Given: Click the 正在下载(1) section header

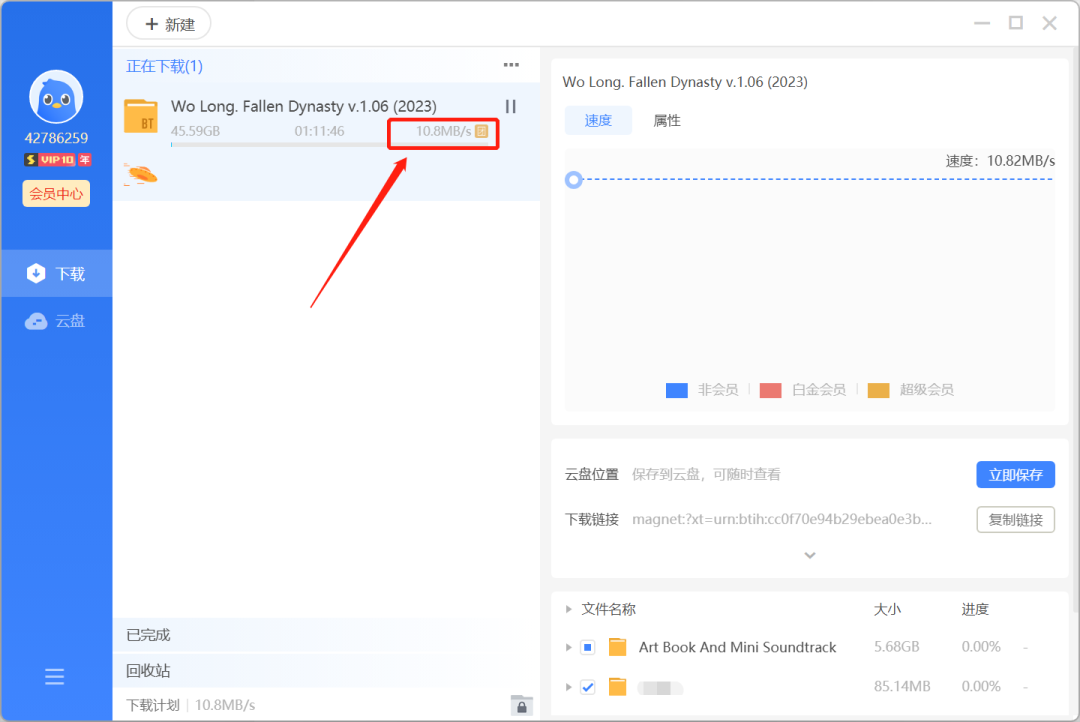Looking at the screenshot, I should [x=165, y=66].
